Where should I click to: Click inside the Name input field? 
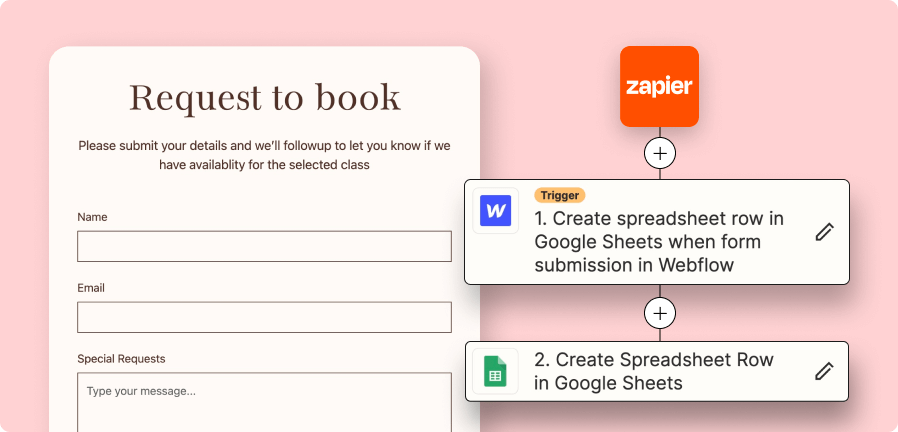coord(264,246)
